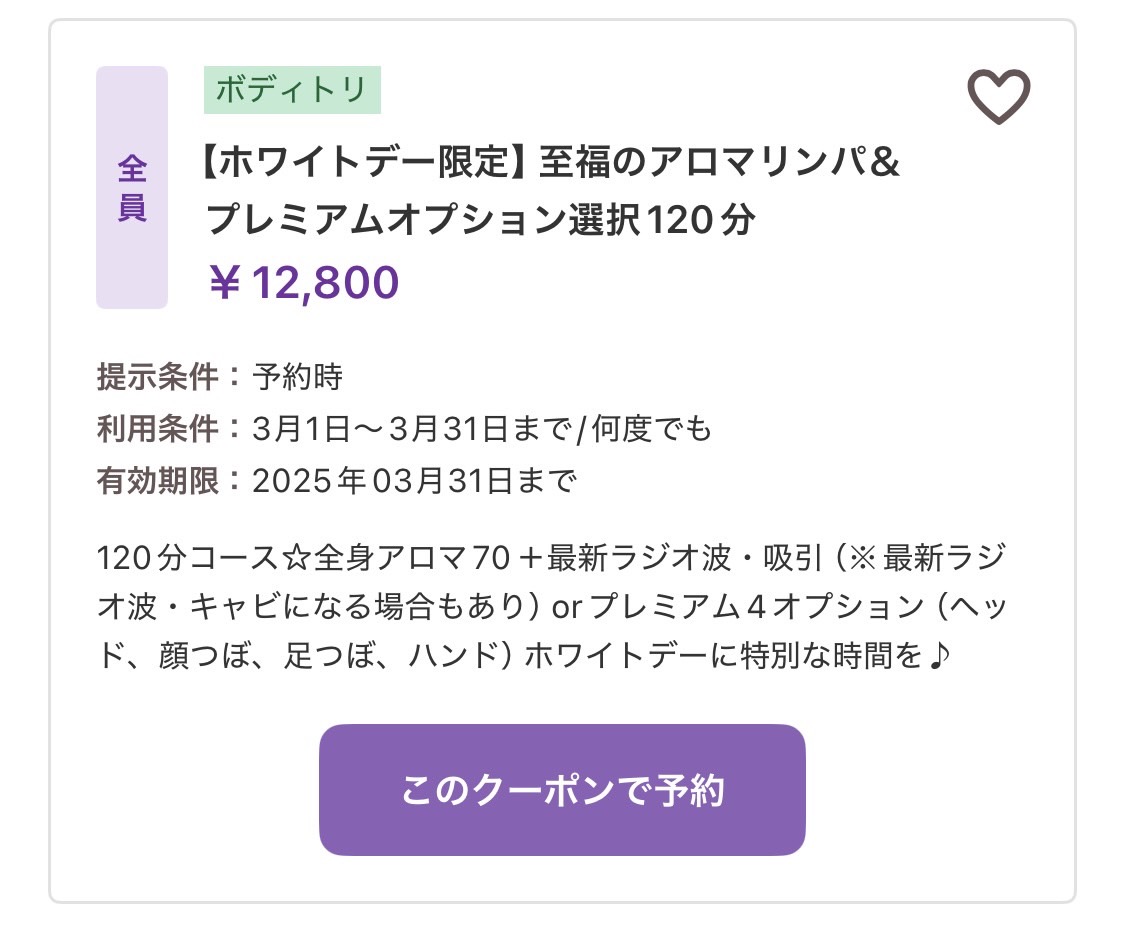Viewport: 1125px width, 928px height.
Task: Click the 120分コース description first line
Action: pos(551,558)
